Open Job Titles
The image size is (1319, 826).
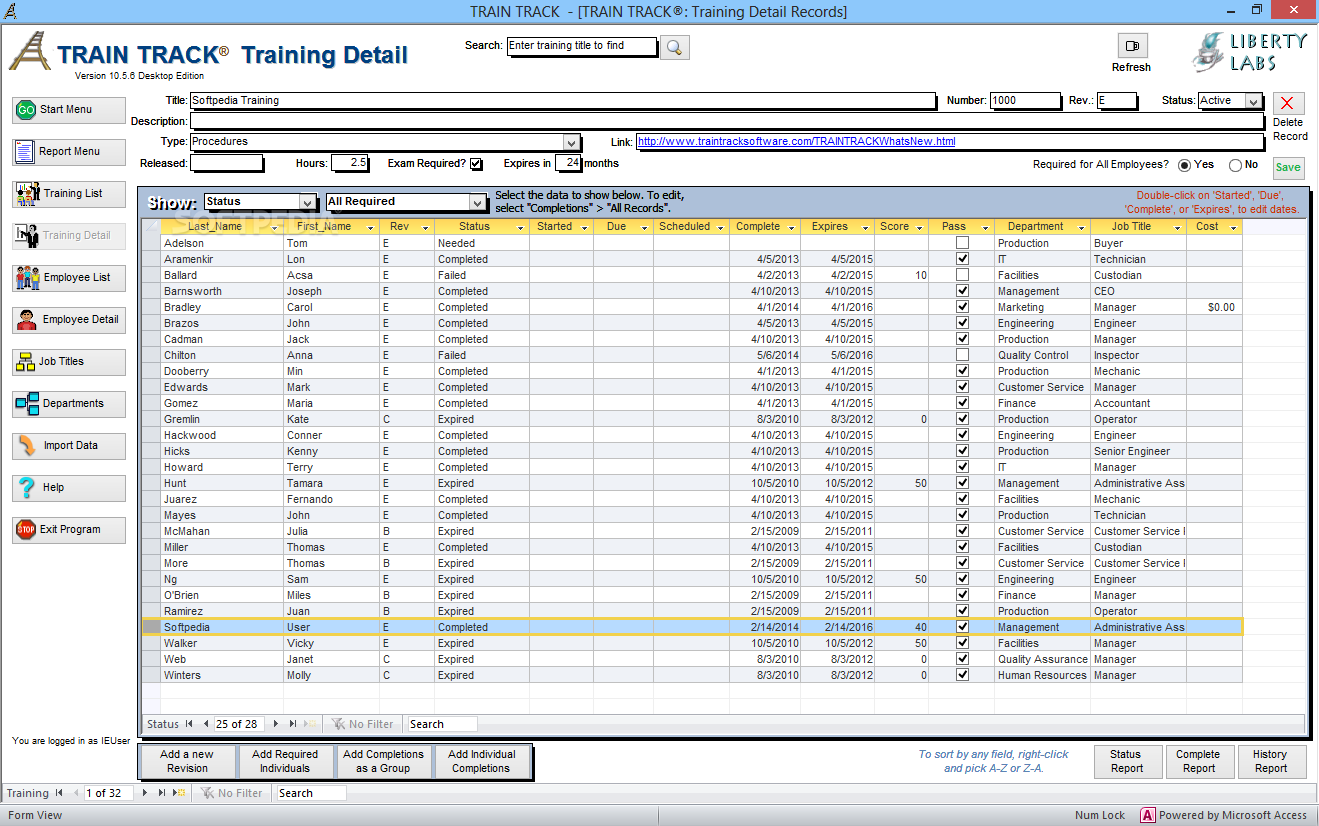(x=69, y=362)
